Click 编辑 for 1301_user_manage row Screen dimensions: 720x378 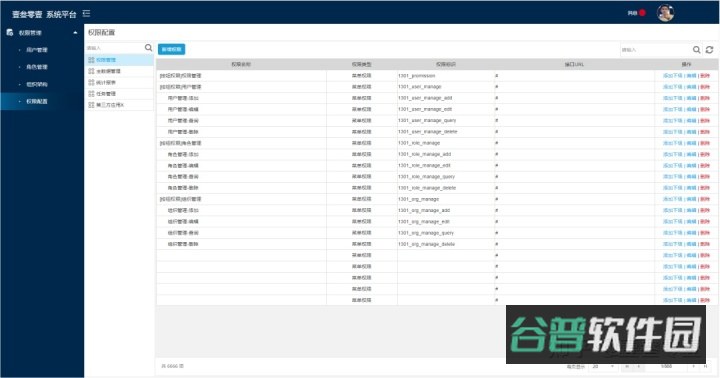692,87
